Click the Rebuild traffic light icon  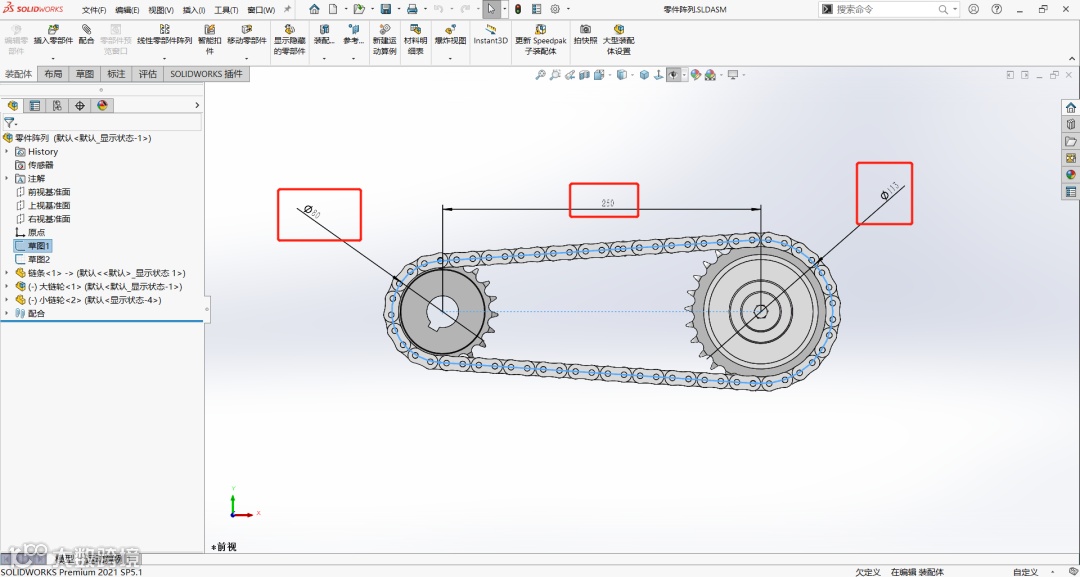(x=517, y=10)
